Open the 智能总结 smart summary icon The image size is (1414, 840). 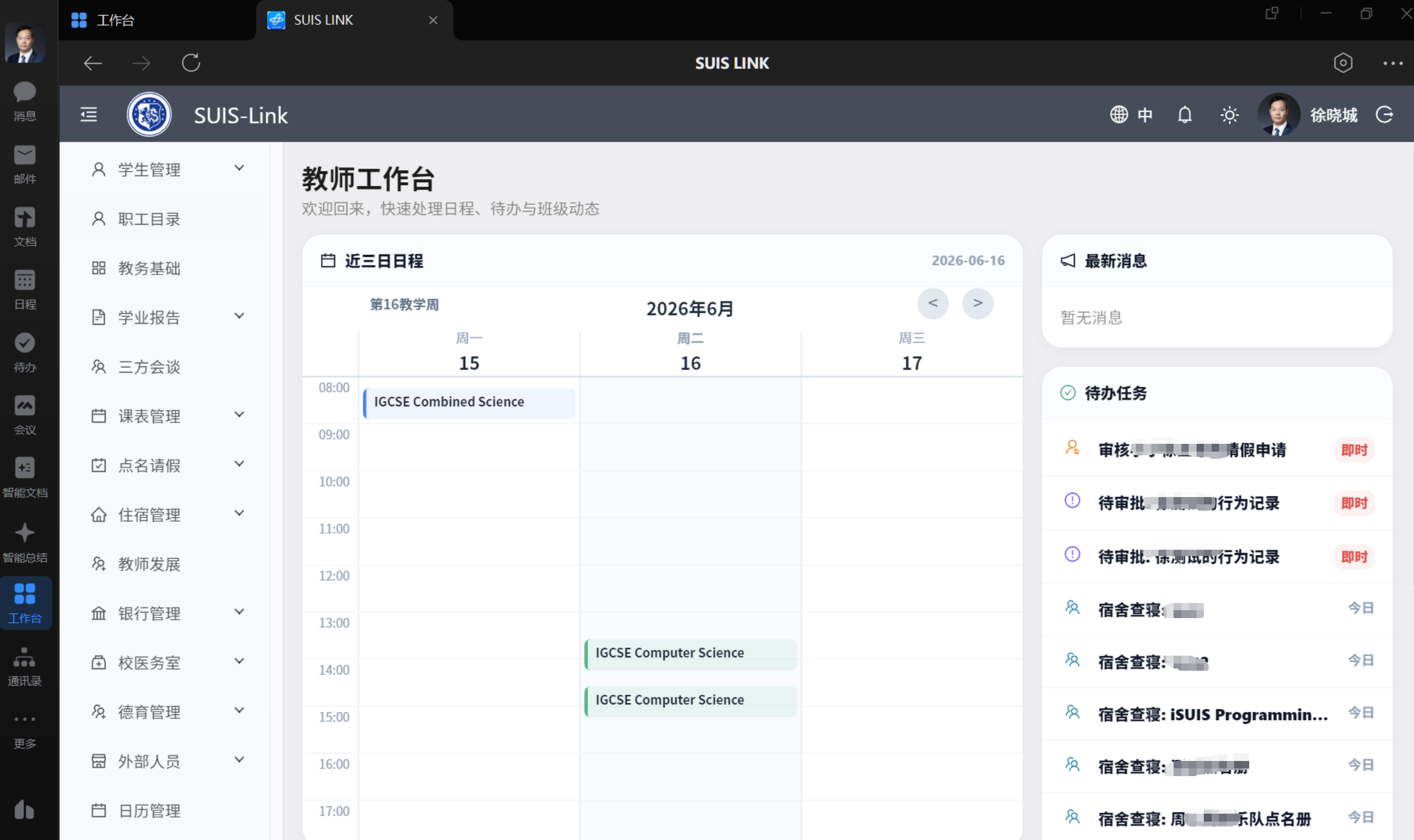24,542
